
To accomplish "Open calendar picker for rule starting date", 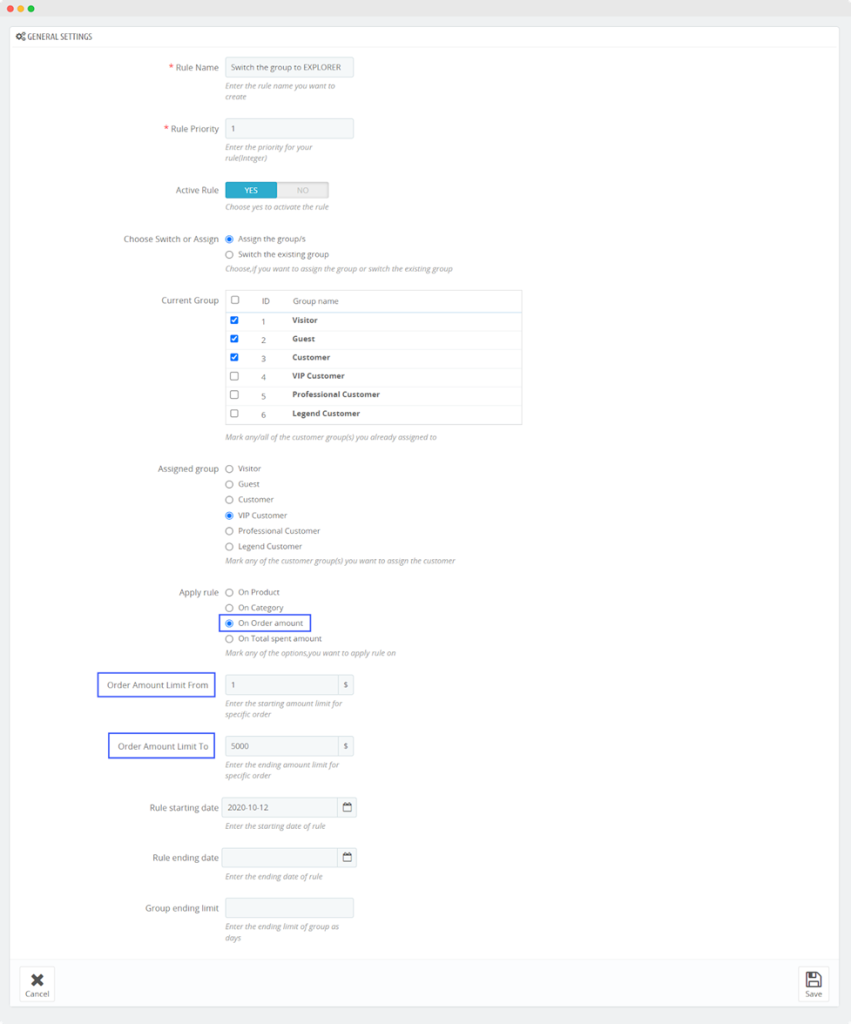I will pos(347,807).
